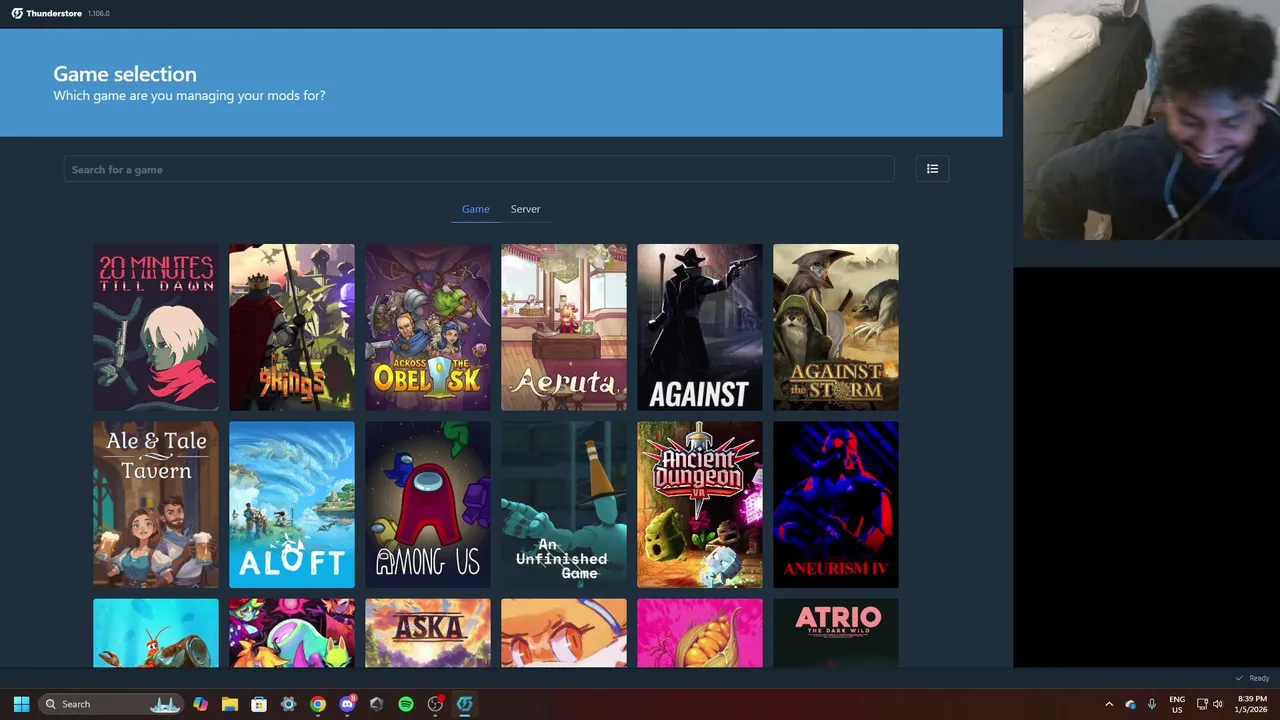
Task: Click the OneDrive cloud tray icon
Action: [1130, 704]
